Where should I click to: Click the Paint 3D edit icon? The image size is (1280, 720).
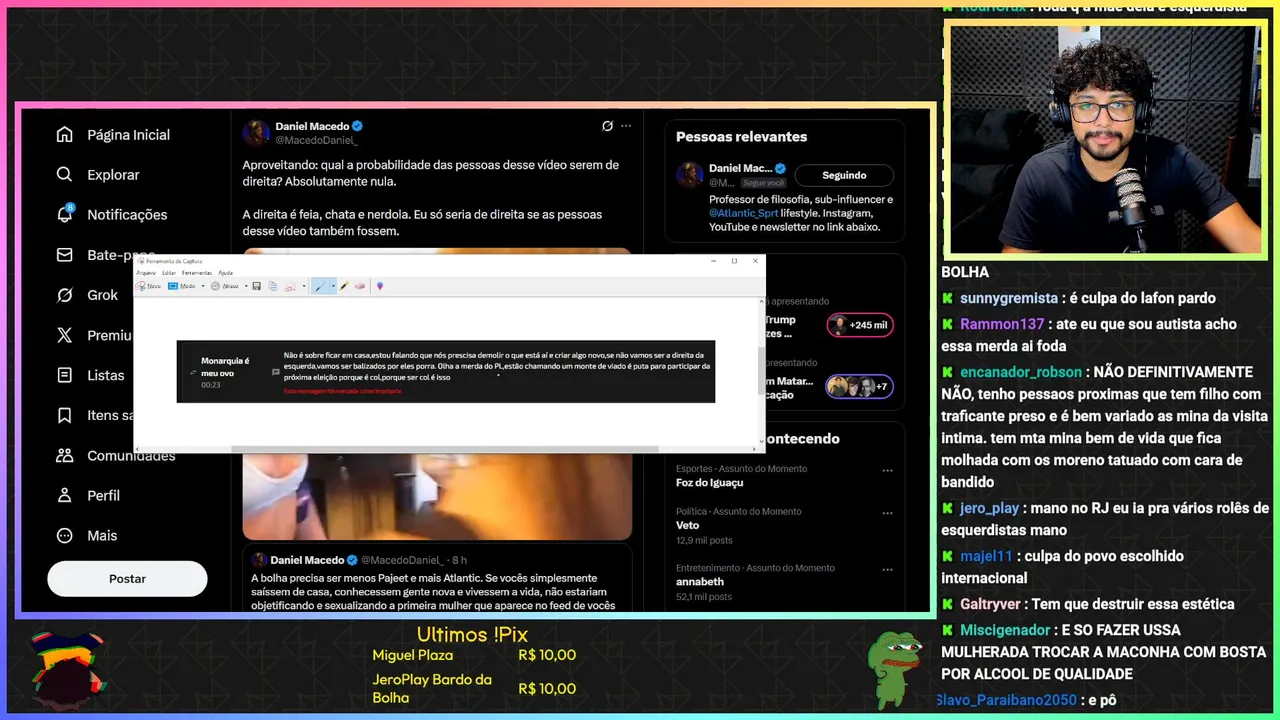(380, 286)
